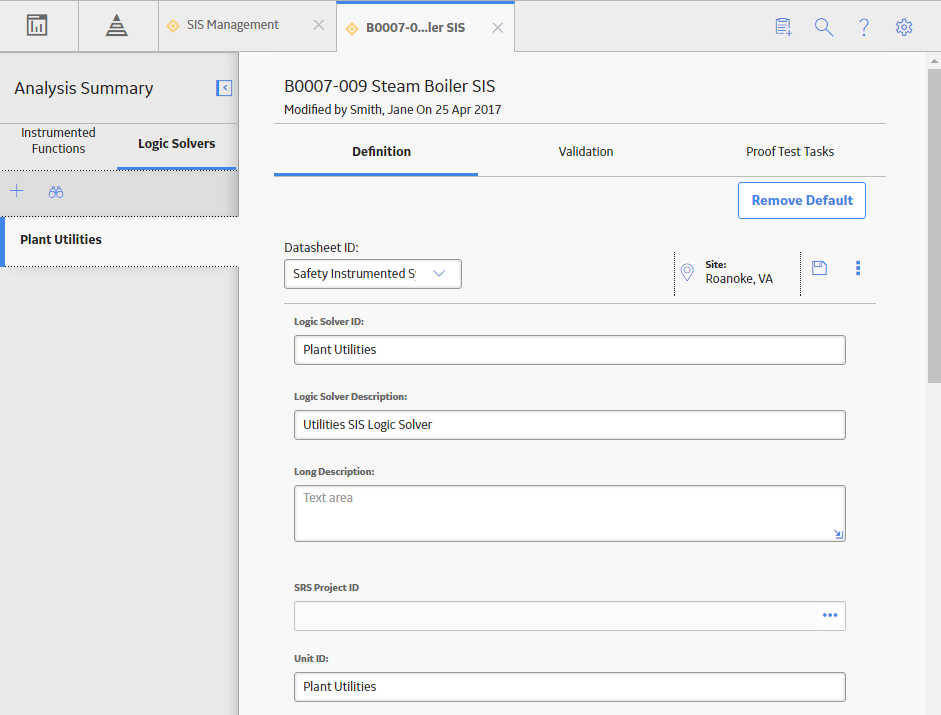Open SRS Project ID ellipsis lookup
The width and height of the screenshot is (941, 715).
830,615
